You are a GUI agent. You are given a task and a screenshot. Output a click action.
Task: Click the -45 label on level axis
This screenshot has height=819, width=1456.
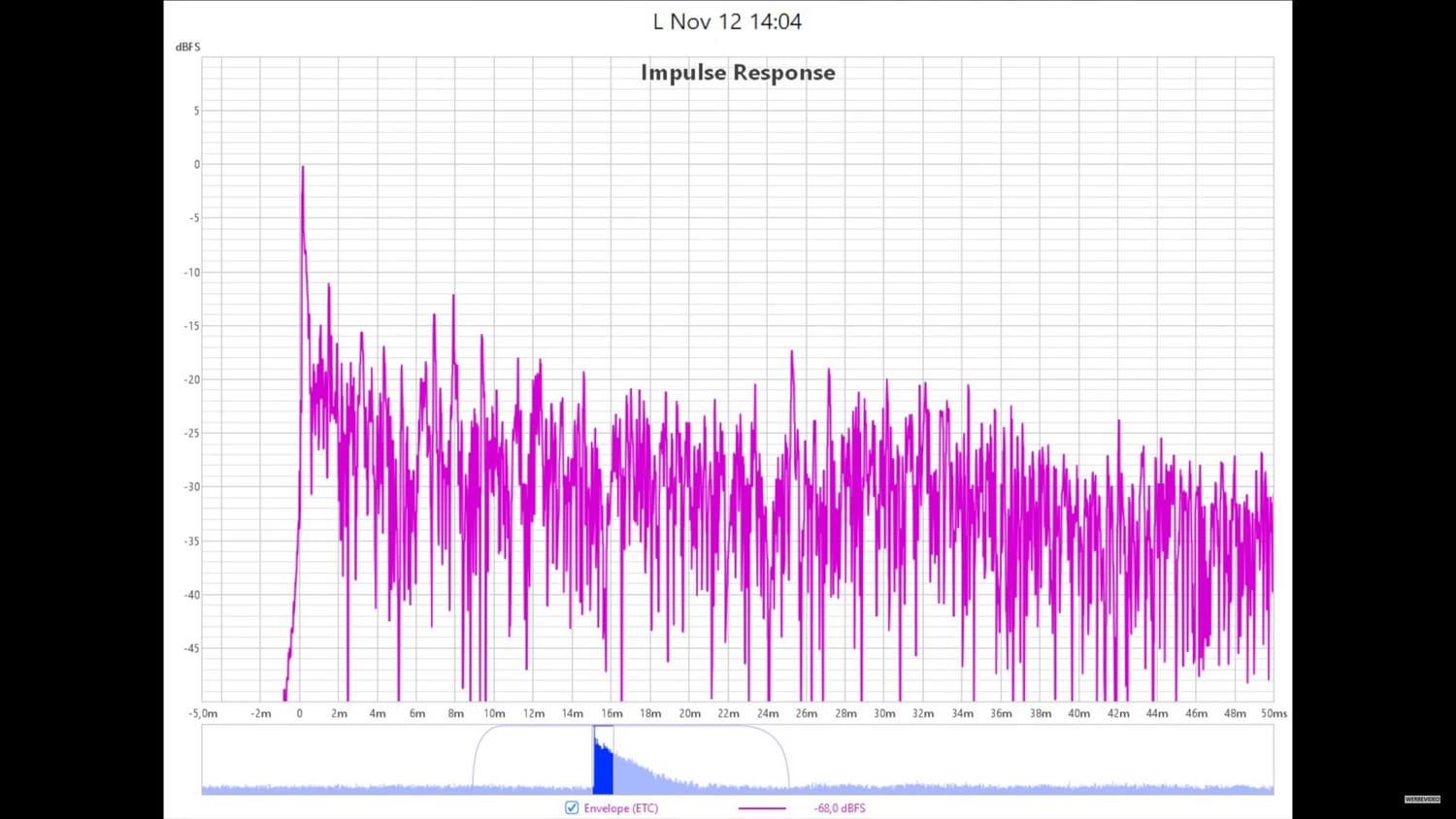(x=192, y=648)
